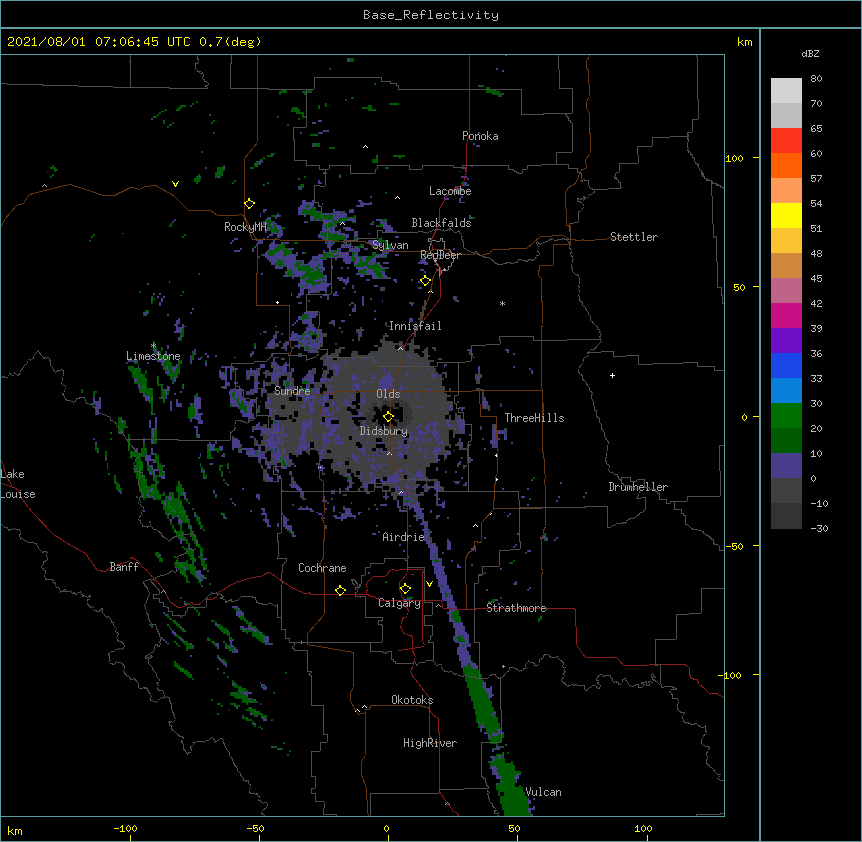This screenshot has width=862, height=842.
Task: Click the Cochrane town label
Action: click(x=322, y=568)
